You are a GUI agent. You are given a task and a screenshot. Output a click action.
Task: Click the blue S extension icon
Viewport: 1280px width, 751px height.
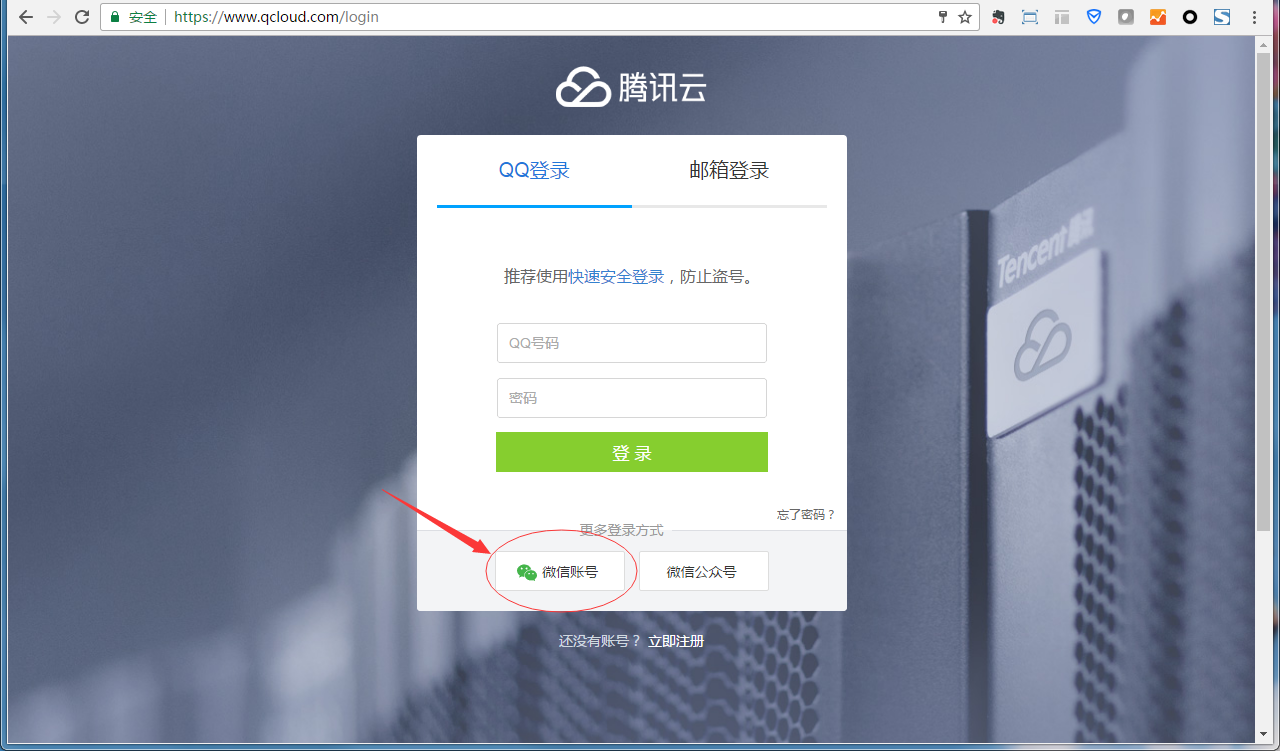(1222, 17)
